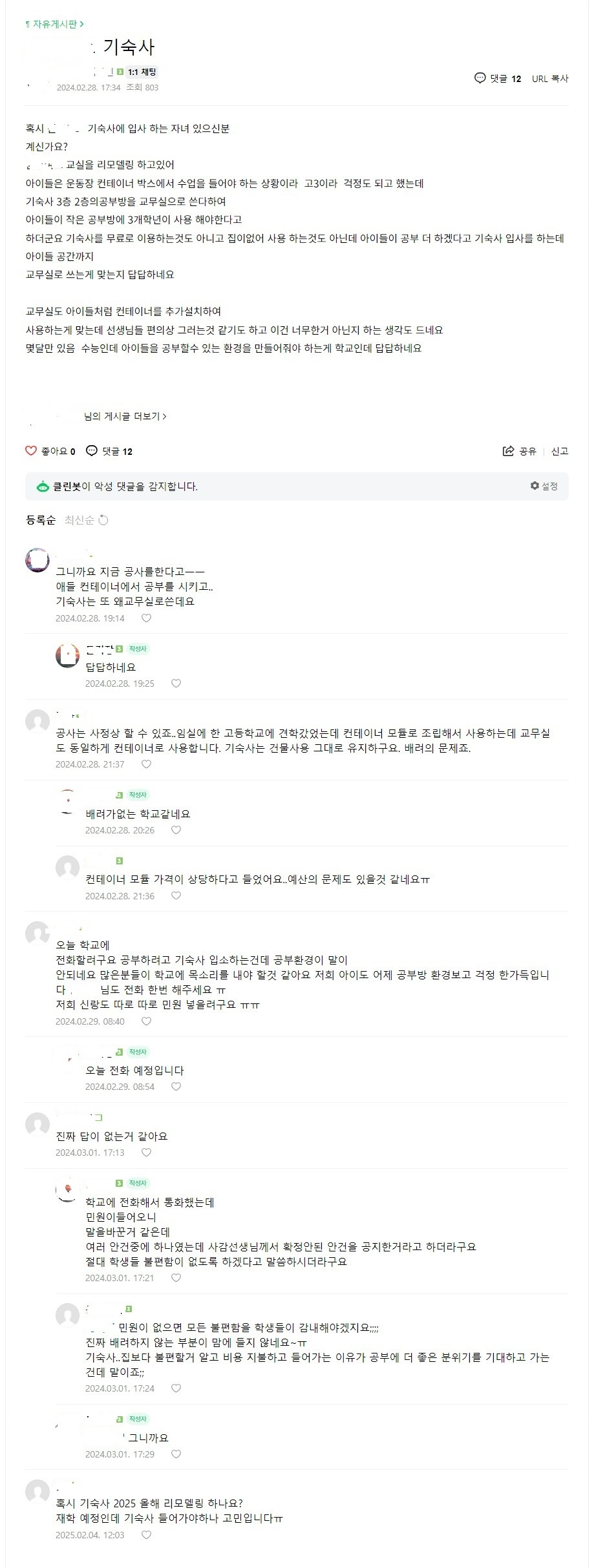Click the green 클린봇 robot icon
The image size is (605, 1568).
[43, 486]
